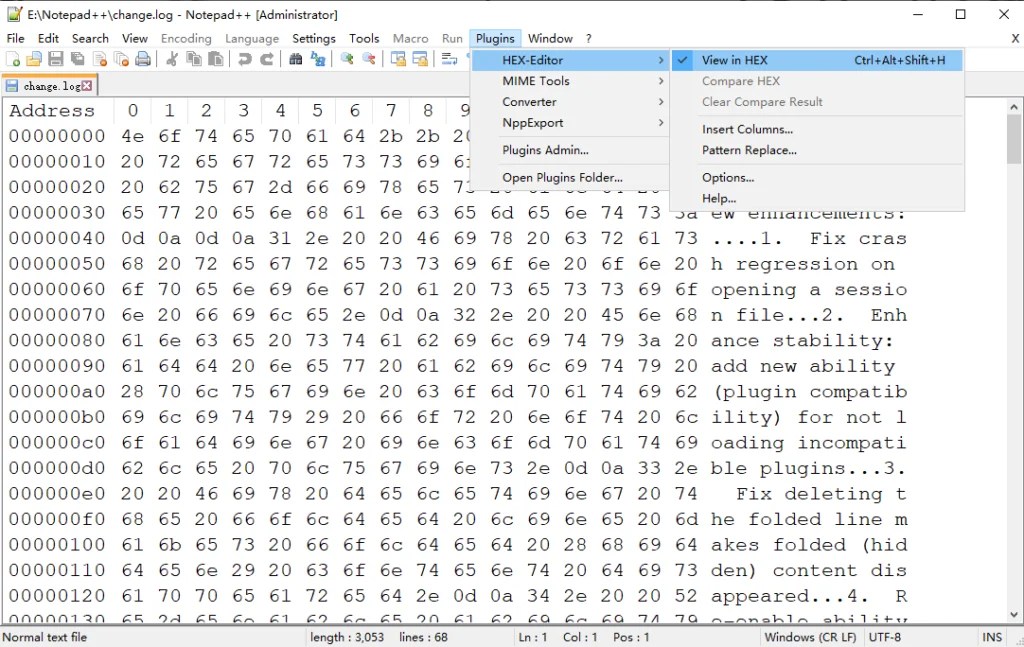The image size is (1024, 647).
Task: Open the Window menu
Action: (550, 39)
